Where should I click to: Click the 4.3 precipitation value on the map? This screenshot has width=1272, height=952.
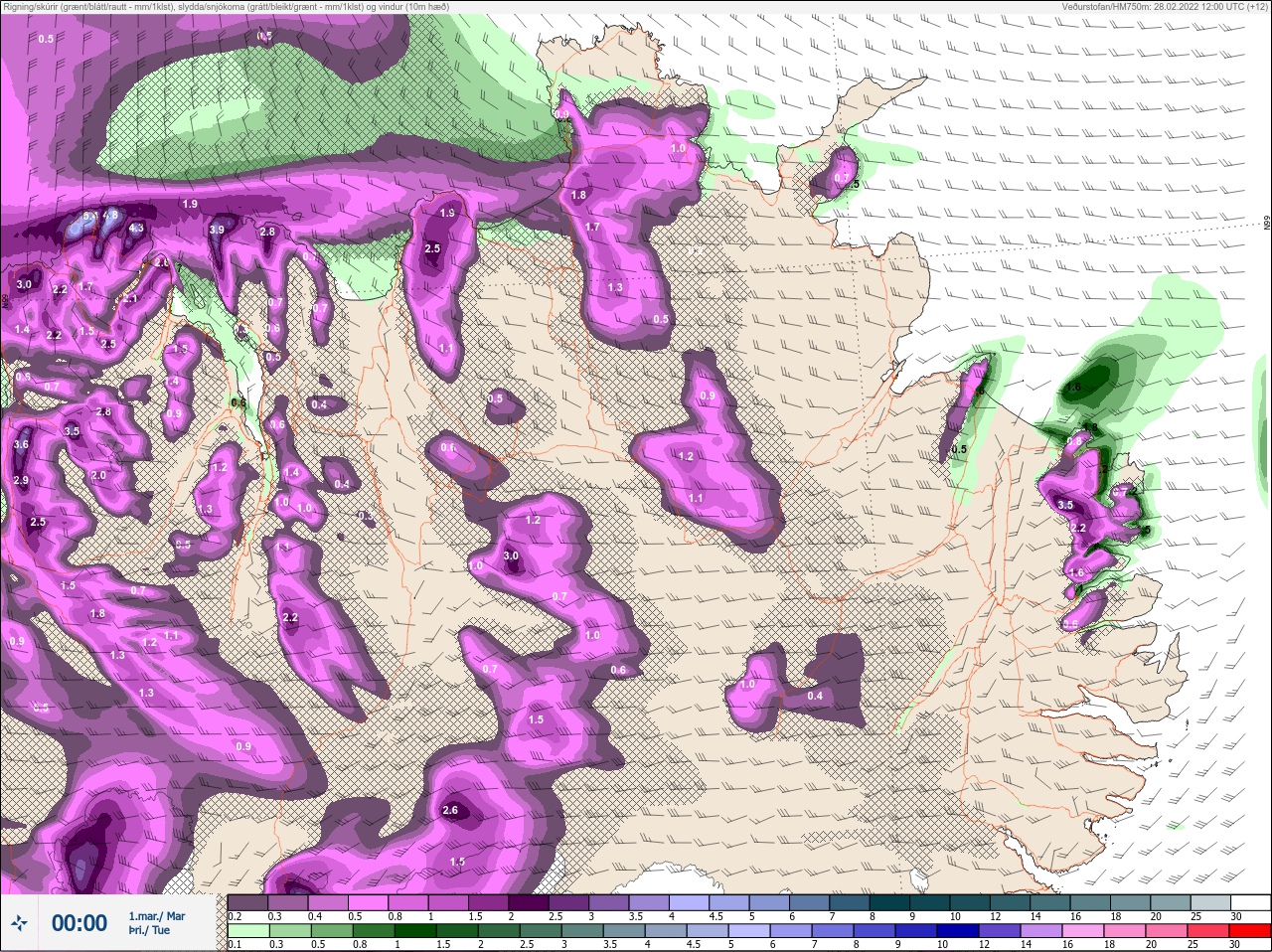(x=136, y=228)
